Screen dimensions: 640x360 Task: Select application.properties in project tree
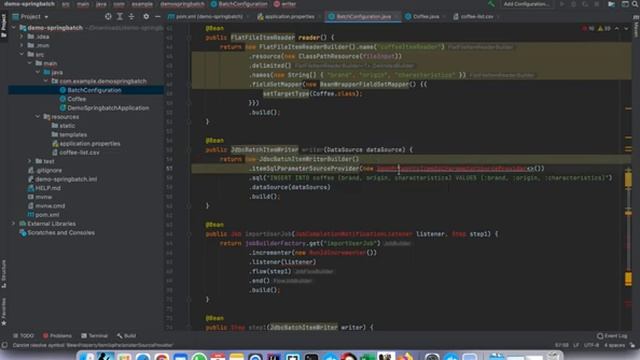coord(89,144)
